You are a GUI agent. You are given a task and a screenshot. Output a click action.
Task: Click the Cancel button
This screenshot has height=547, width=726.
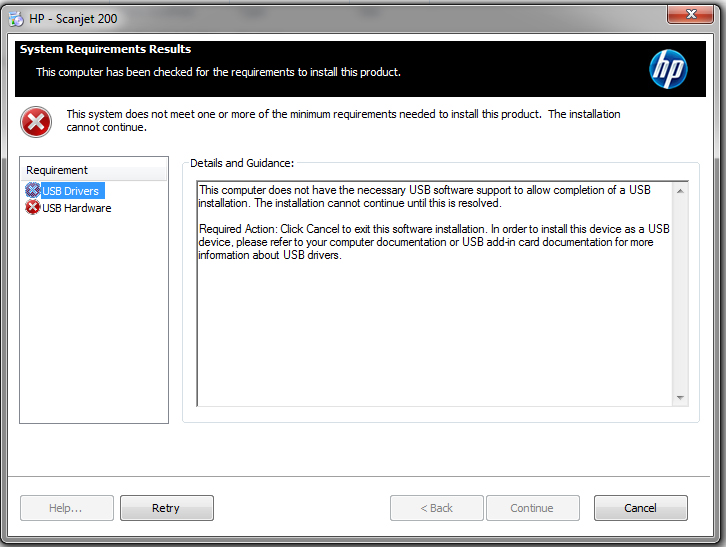(641, 508)
